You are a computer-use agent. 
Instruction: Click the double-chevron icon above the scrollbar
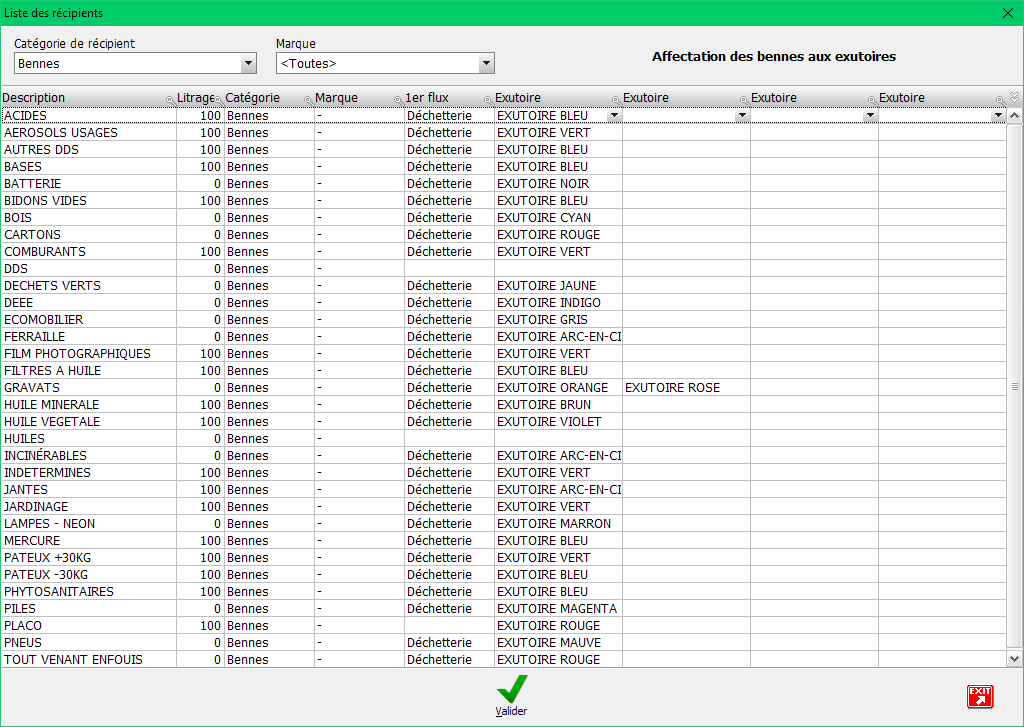click(1014, 97)
